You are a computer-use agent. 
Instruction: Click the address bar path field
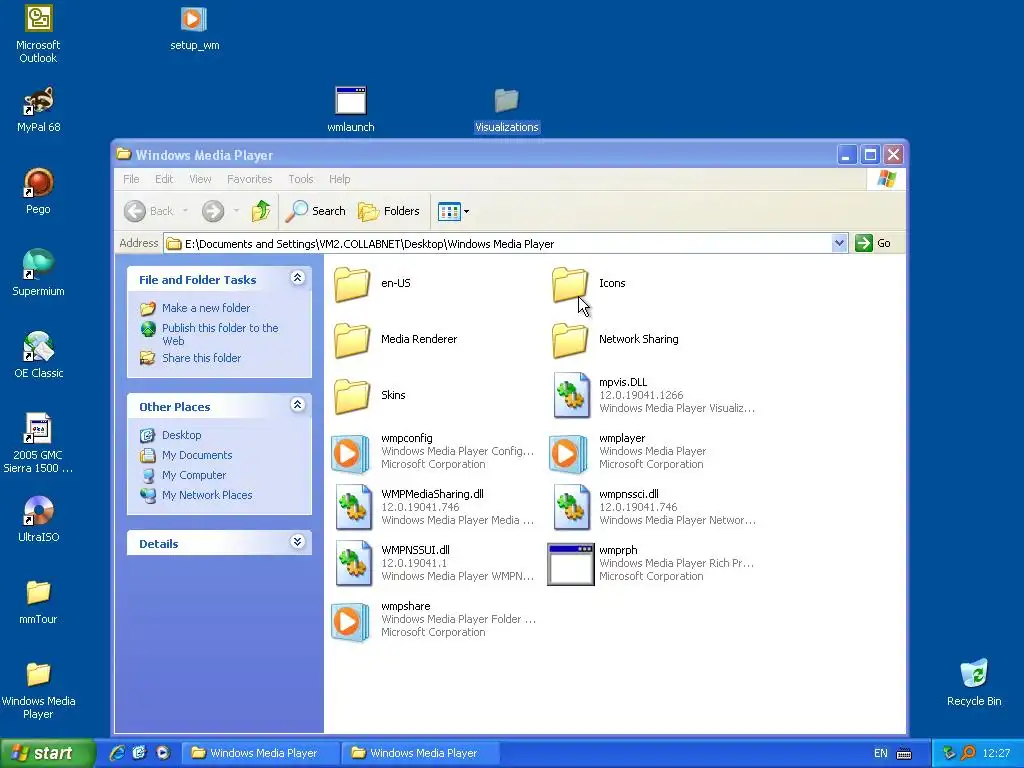click(498, 244)
